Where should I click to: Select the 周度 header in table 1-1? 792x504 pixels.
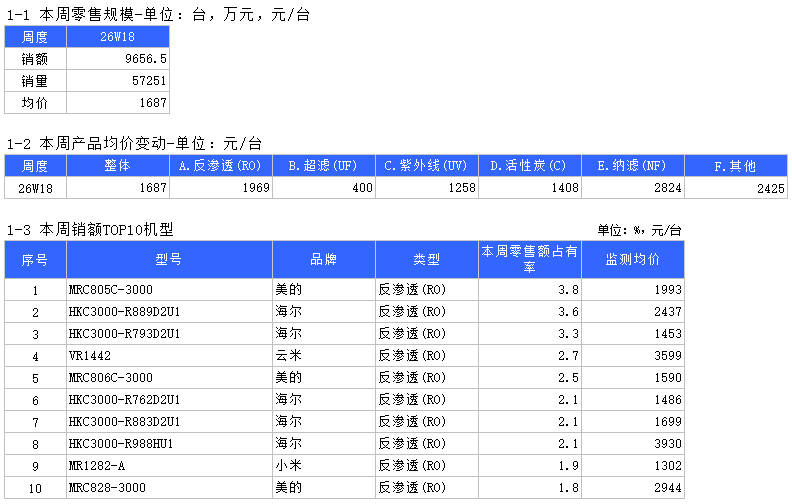[35, 37]
